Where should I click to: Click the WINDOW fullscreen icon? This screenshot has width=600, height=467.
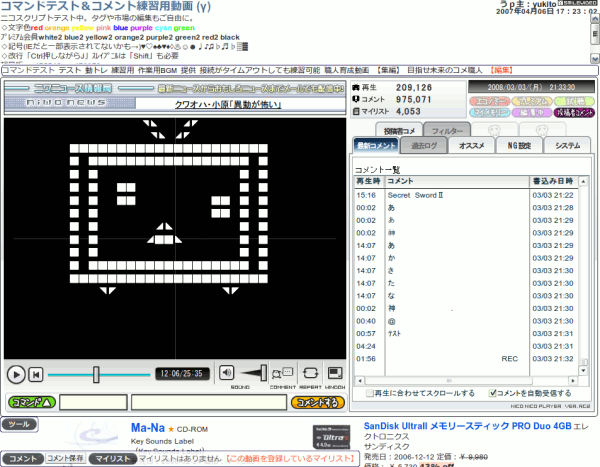pos(335,373)
